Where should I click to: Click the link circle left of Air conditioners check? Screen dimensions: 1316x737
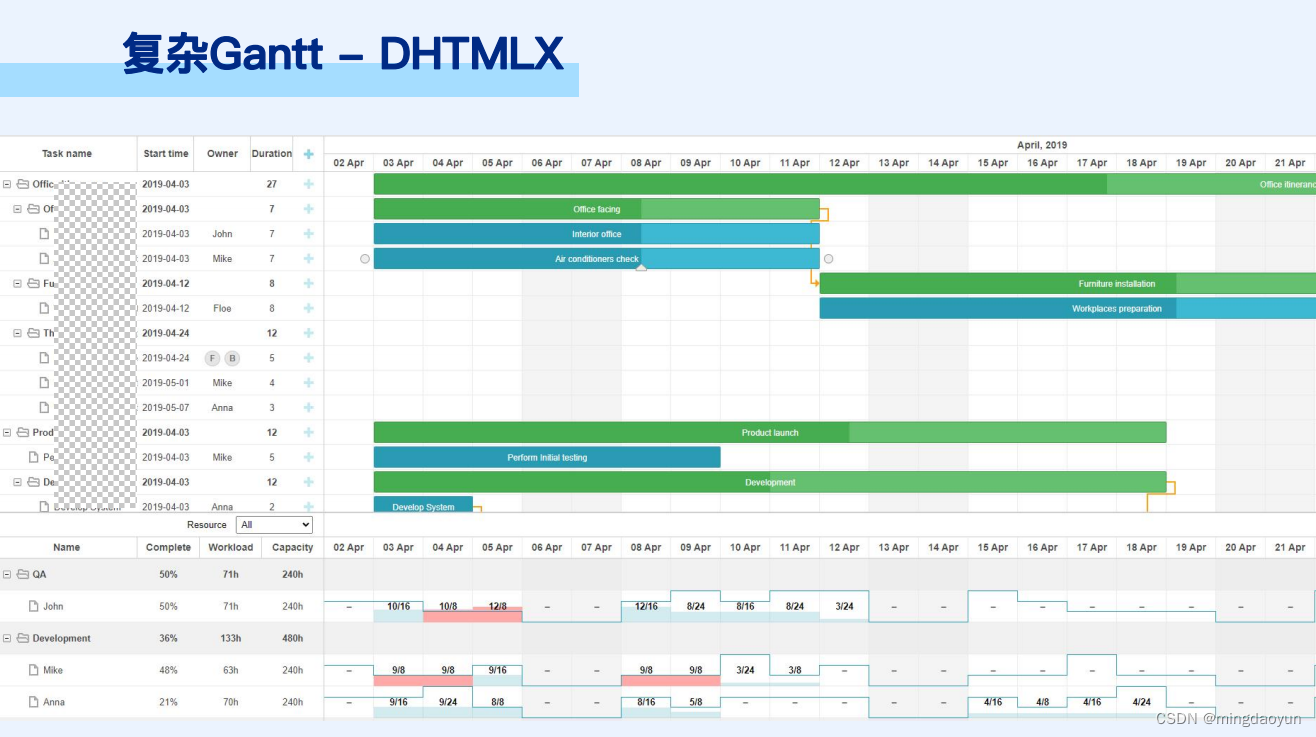[365, 259]
